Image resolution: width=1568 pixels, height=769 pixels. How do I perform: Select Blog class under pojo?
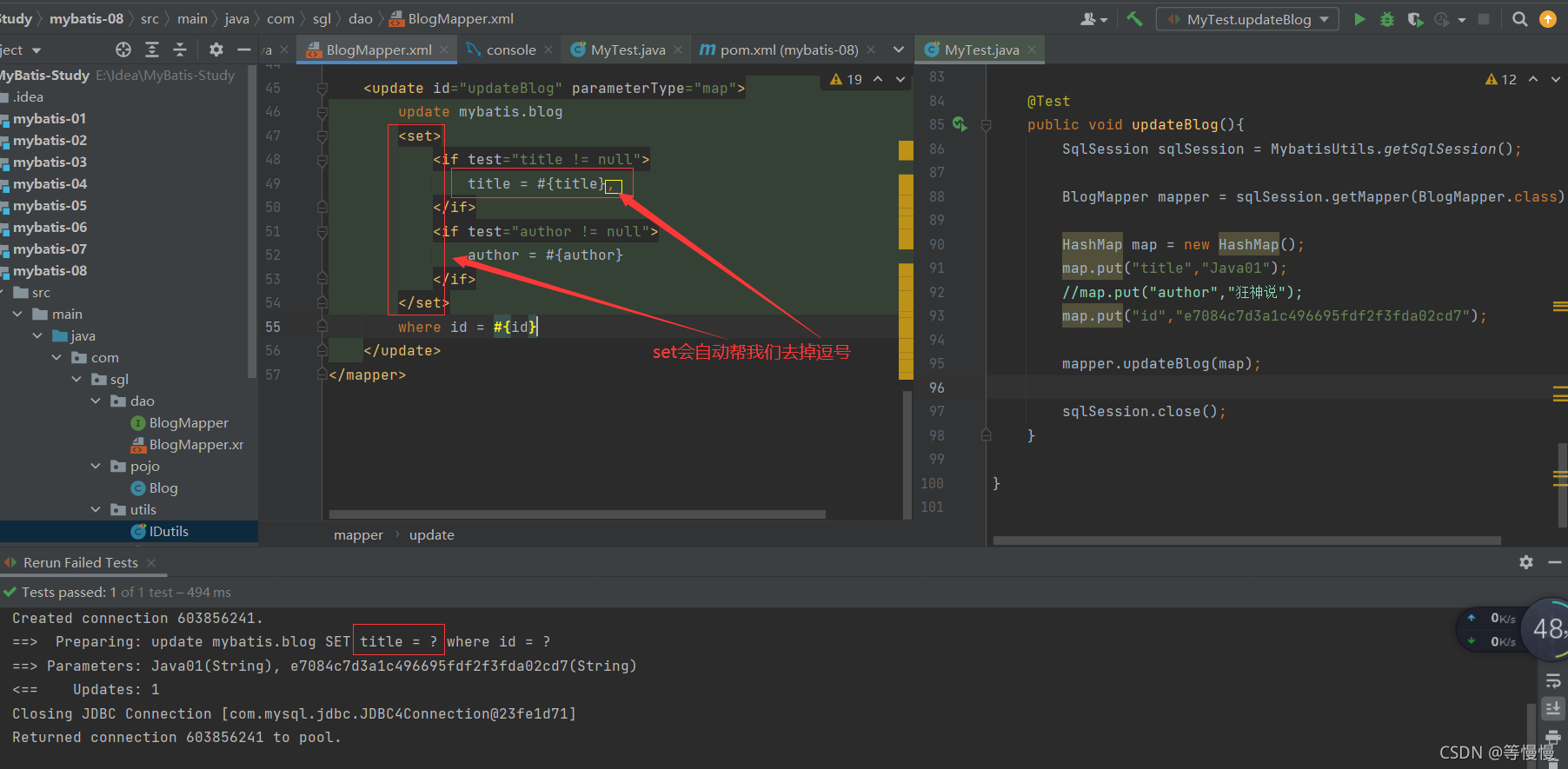point(155,487)
